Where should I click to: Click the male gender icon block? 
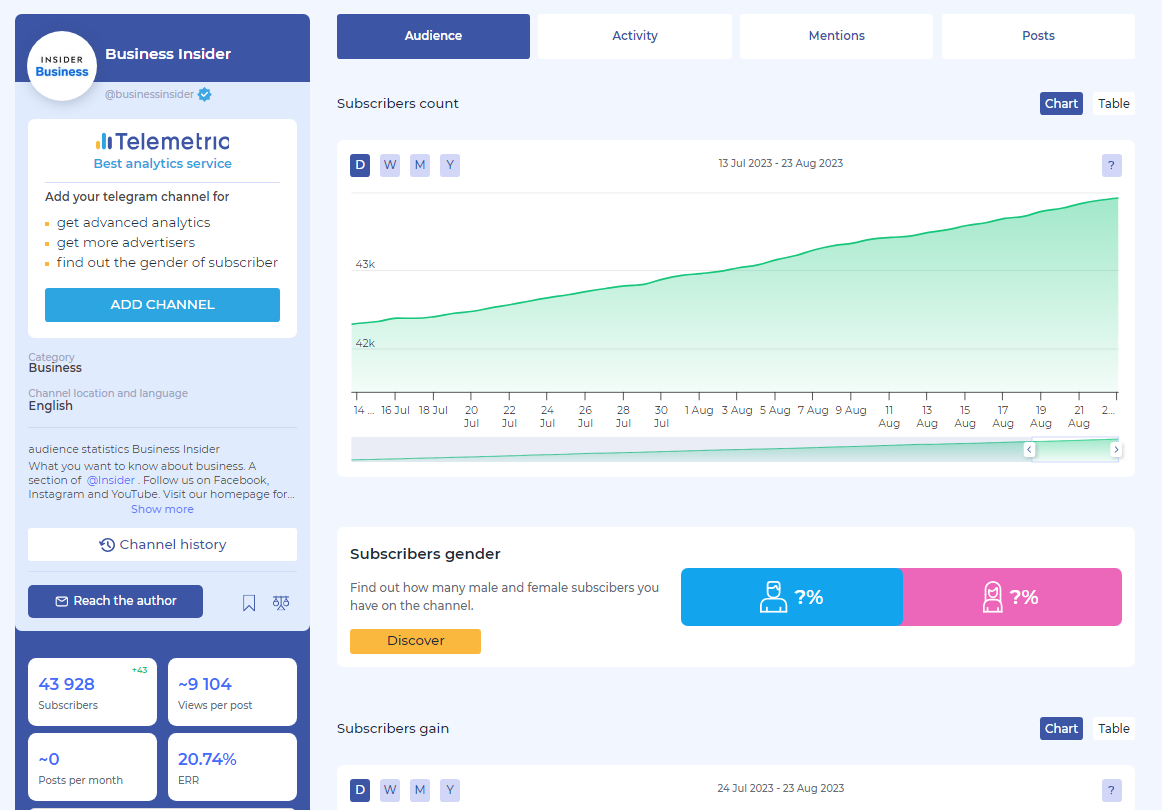coord(791,597)
